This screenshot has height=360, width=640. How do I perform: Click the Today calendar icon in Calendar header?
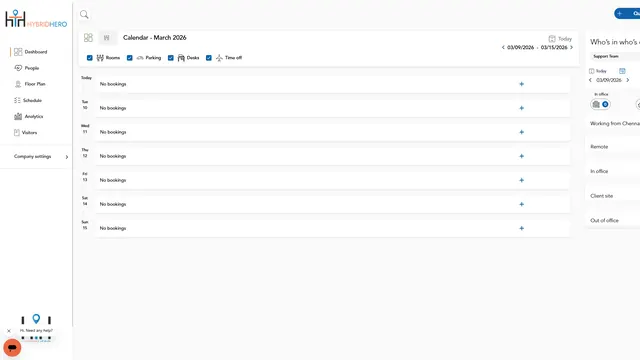[552, 39]
